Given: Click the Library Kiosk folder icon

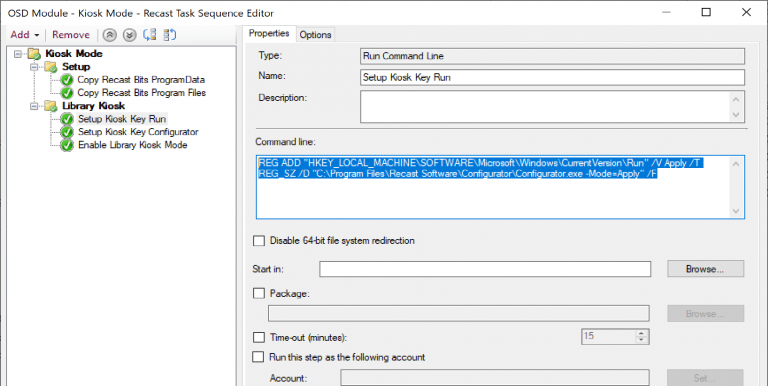Looking at the screenshot, I should [x=50, y=106].
